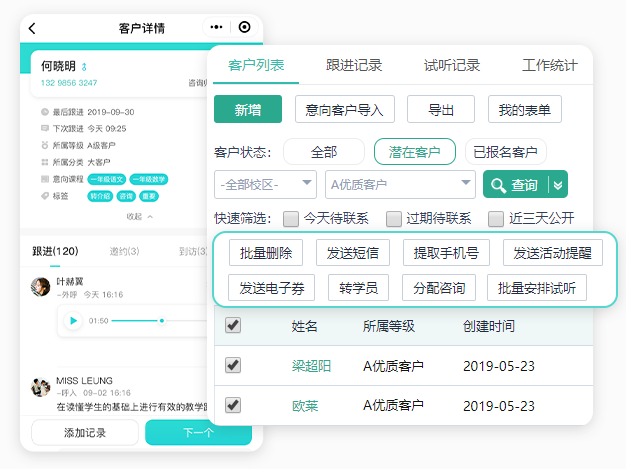Click the 下一个 button
This screenshot has height=469, width=626.
[x=198, y=432]
